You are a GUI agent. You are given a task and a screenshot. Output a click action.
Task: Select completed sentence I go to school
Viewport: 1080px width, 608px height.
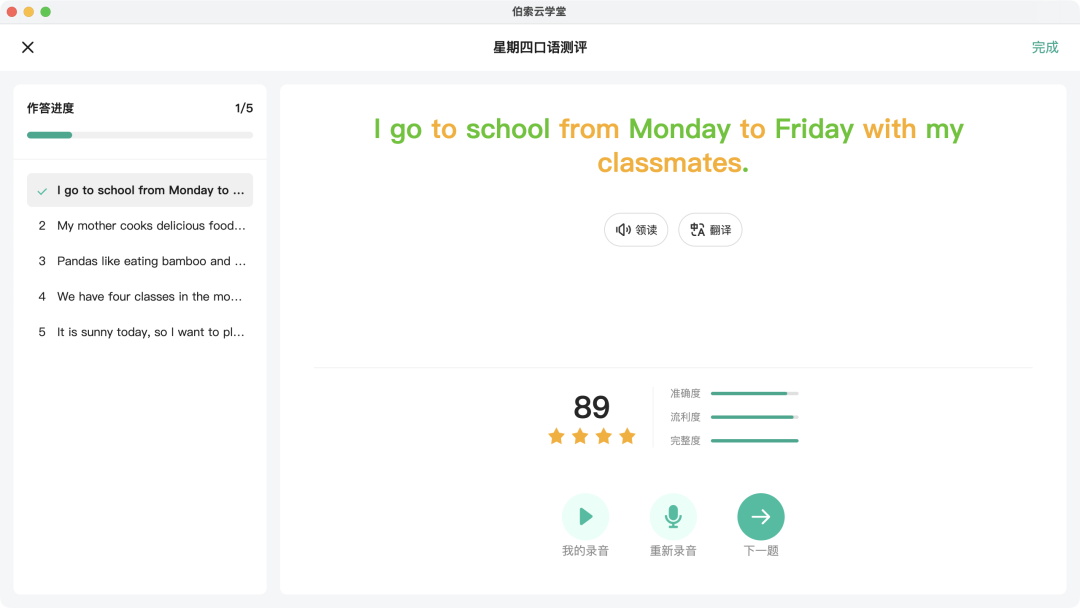click(x=140, y=190)
